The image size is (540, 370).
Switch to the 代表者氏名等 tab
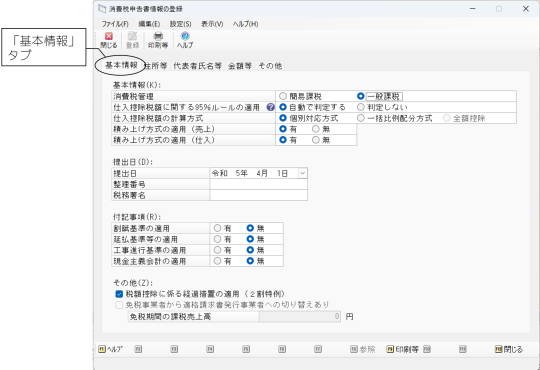[x=197, y=65]
